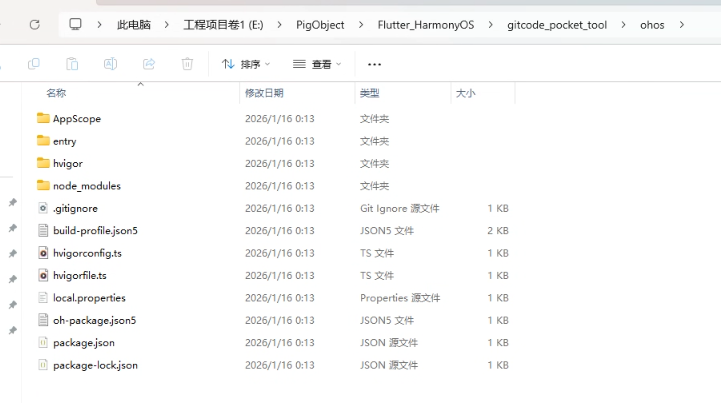Screen dimensions: 721x403
Task: Open the 排序 sort dropdown
Action: pyautogui.click(x=246, y=64)
